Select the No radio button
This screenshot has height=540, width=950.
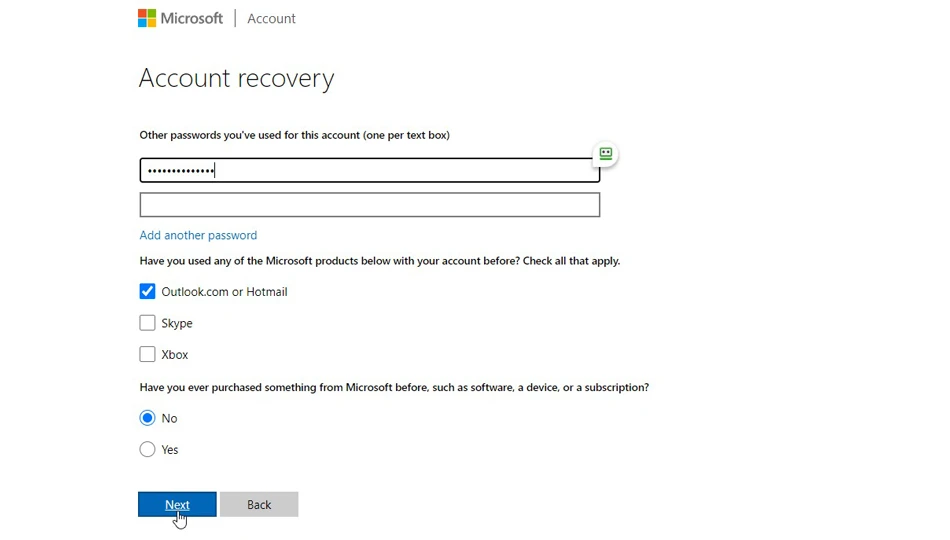coord(147,418)
